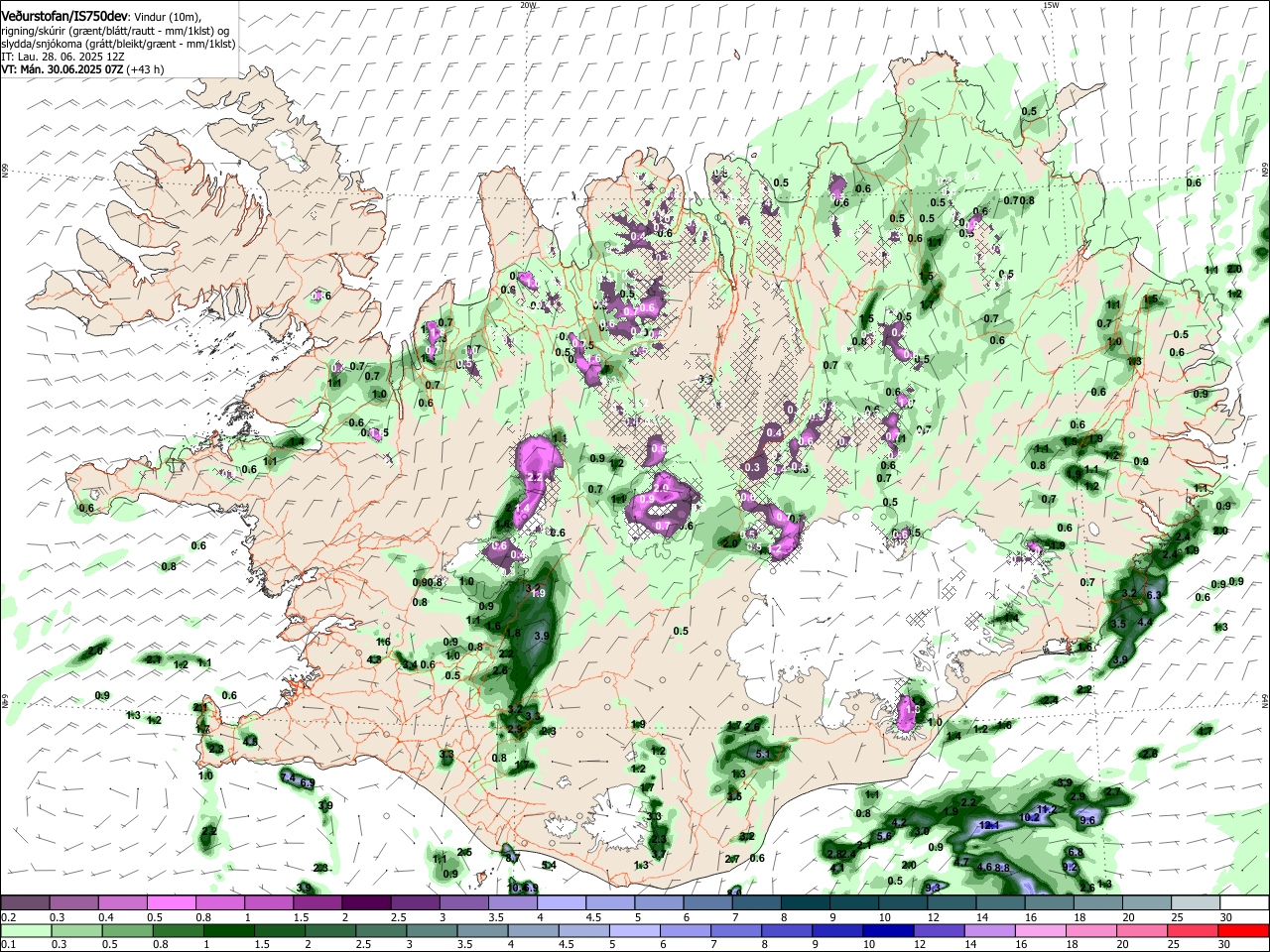Select the pale green 0.1 rain legend swatch

click(x=25, y=930)
